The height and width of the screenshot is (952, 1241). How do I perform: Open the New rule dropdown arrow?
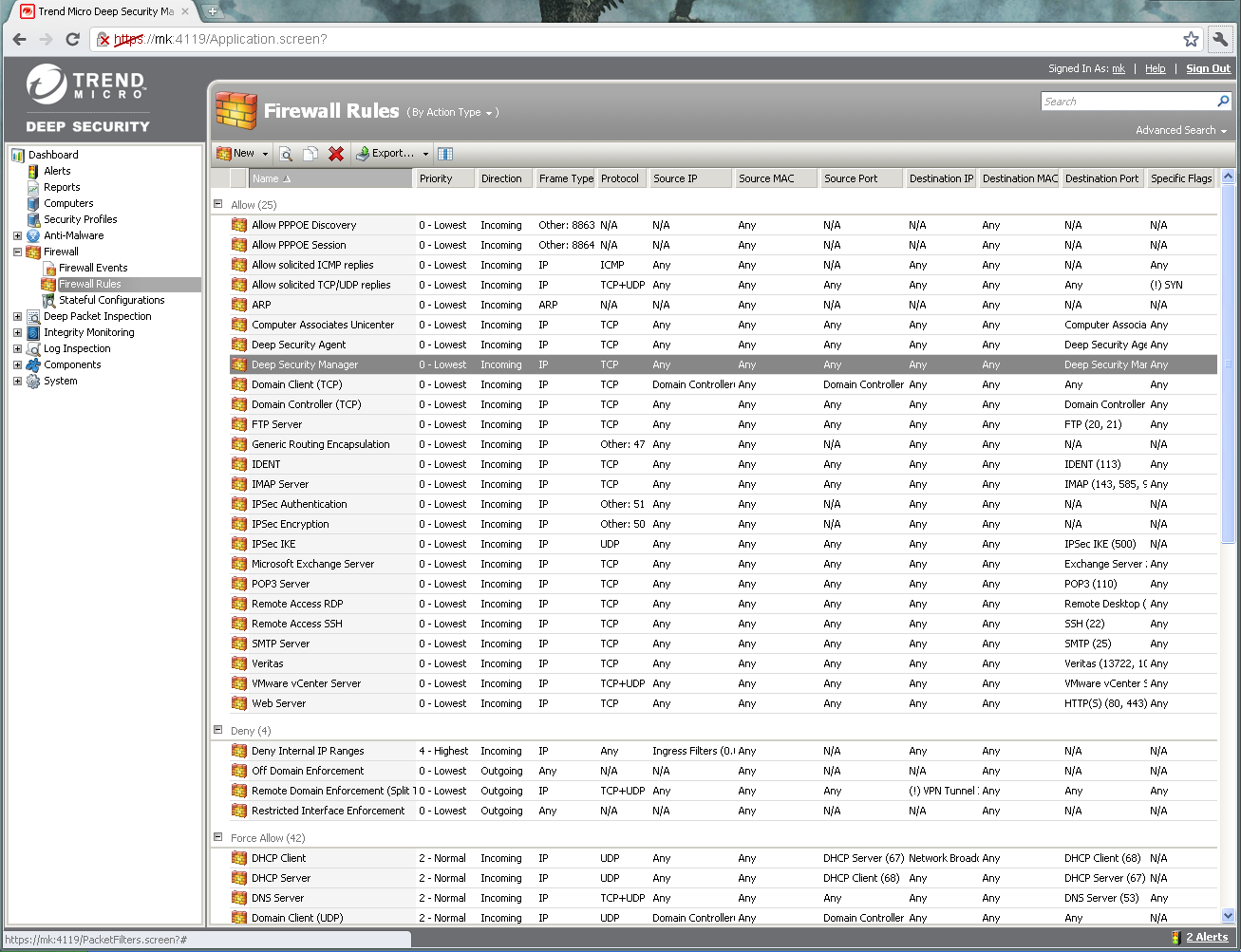click(265, 154)
